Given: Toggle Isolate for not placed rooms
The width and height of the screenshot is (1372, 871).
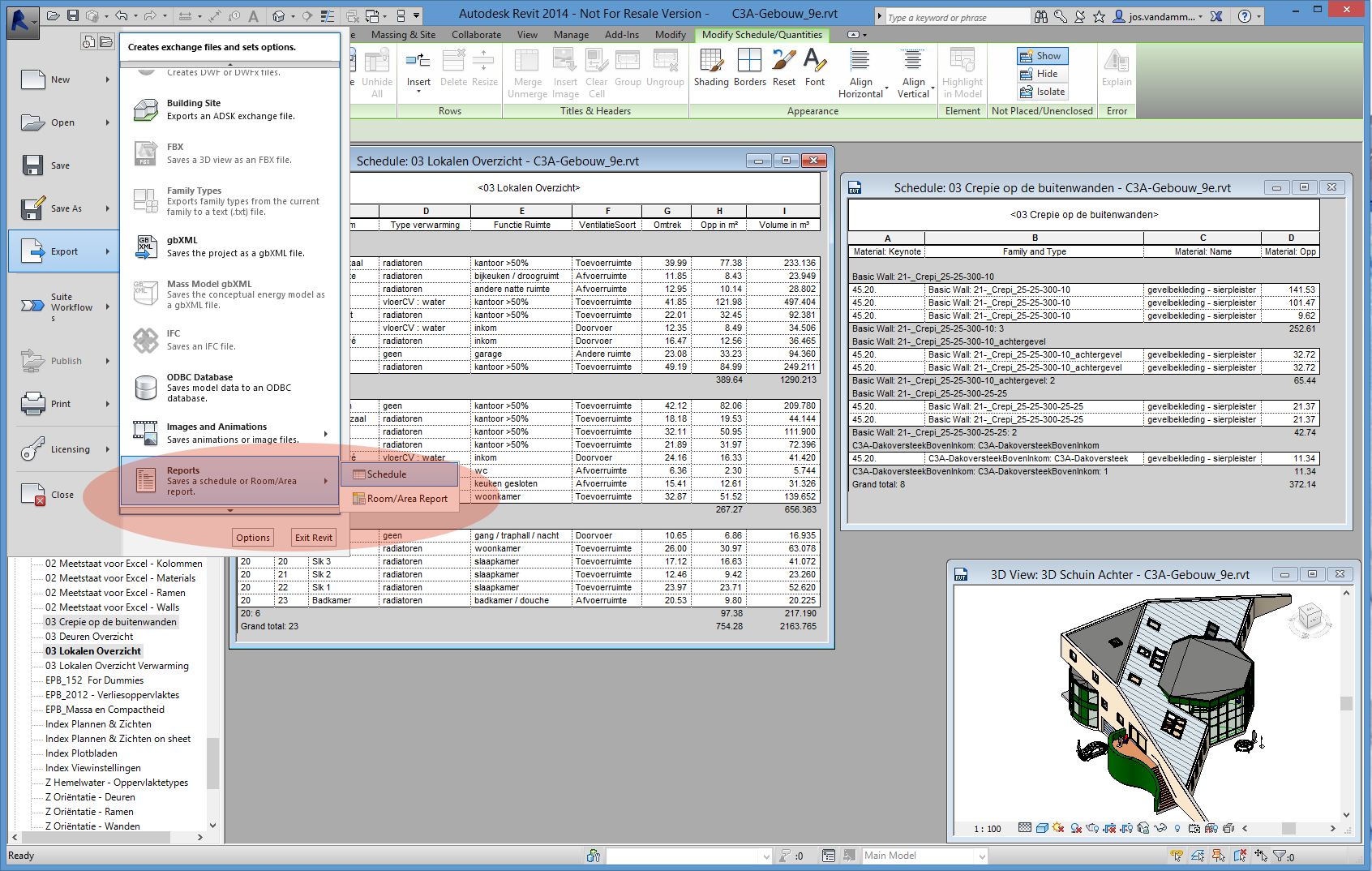Looking at the screenshot, I should 1042,92.
